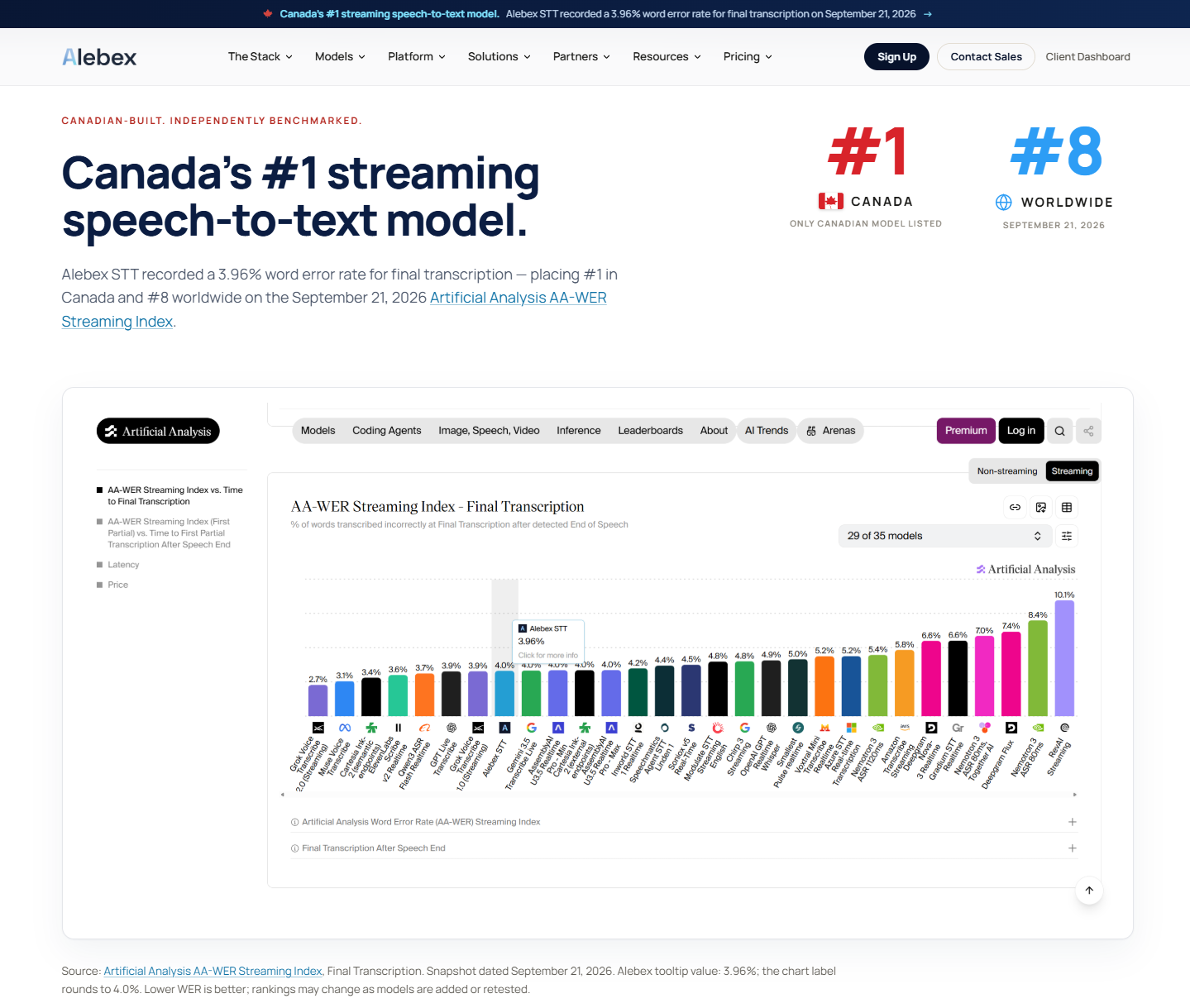This screenshot has width=1190, height=1008.
Task: Open the Client Dashboard link
Action: pos(1087,57)
